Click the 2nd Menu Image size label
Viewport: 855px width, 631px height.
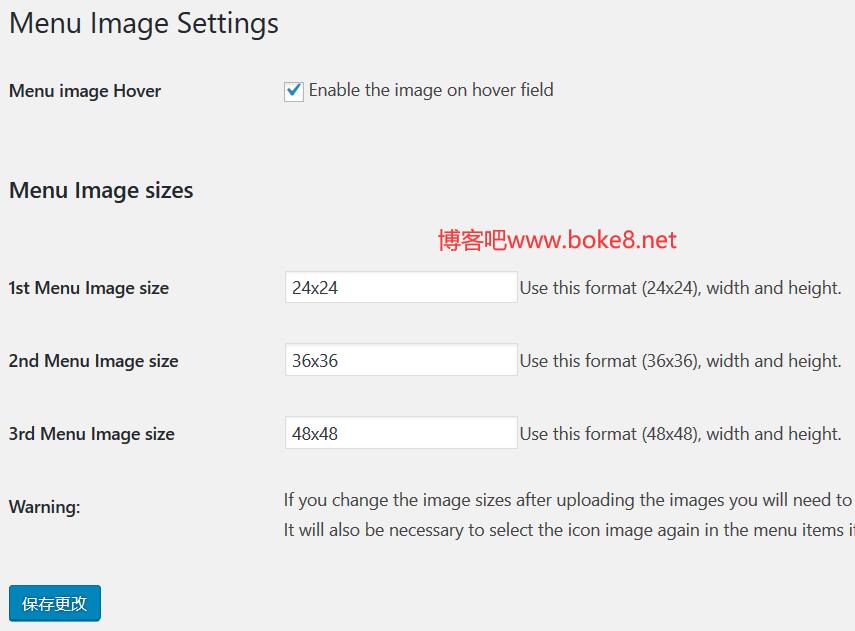pyautogui.click(x=94, y=361)
